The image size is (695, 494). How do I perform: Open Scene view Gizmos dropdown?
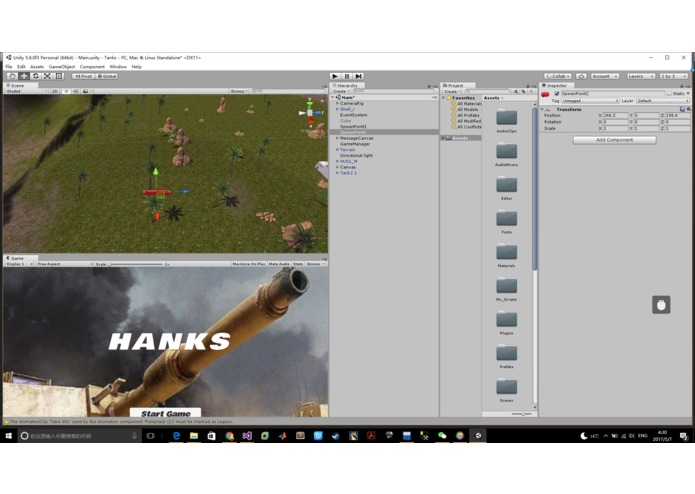[x=239, y=91]
